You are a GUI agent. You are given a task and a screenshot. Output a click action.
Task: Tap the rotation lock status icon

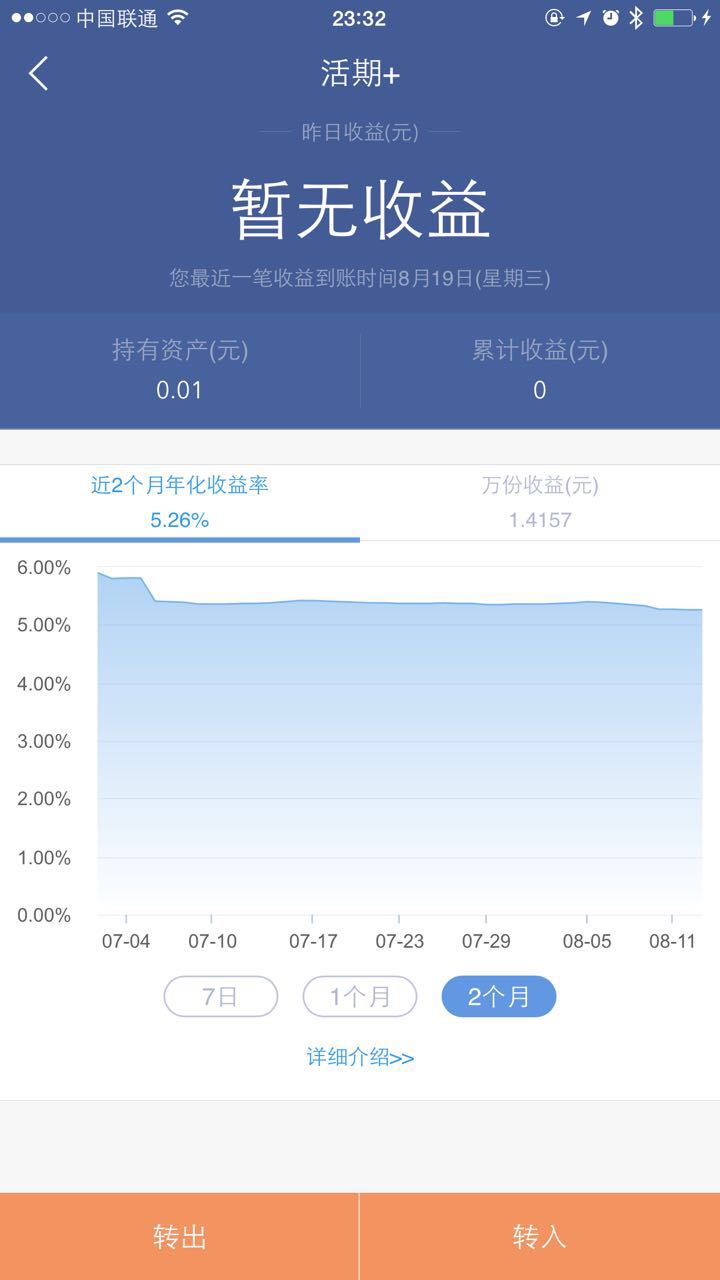tap(554, 18)
